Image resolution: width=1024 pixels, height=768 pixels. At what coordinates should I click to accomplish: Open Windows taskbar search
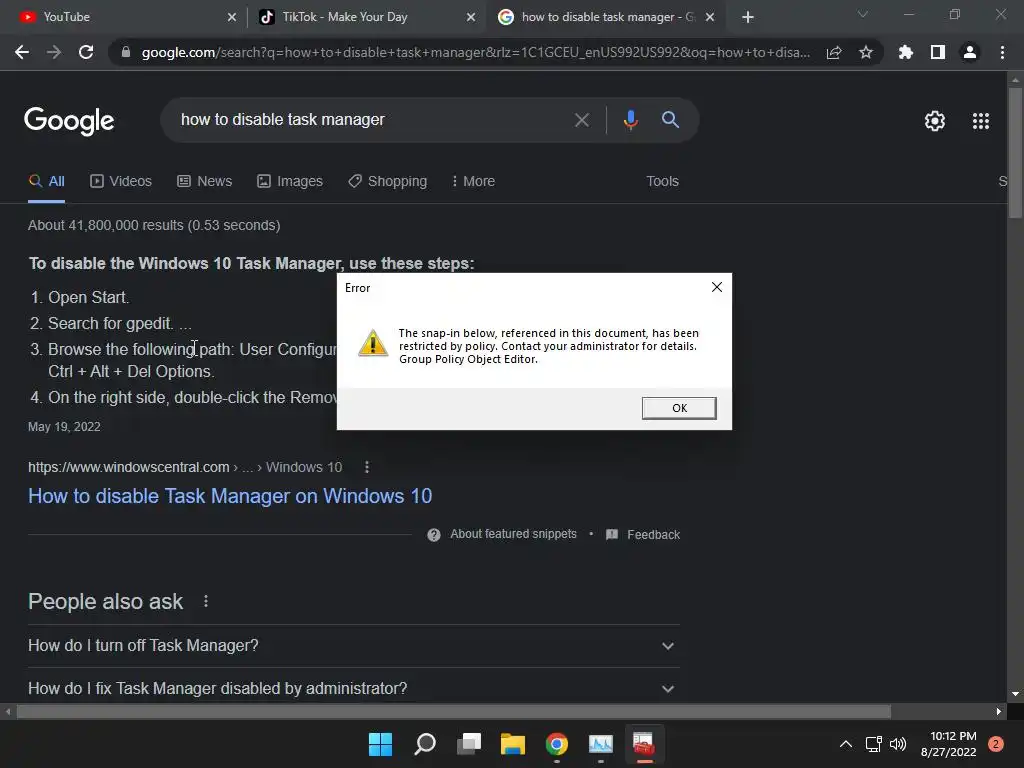coord(424,744)
